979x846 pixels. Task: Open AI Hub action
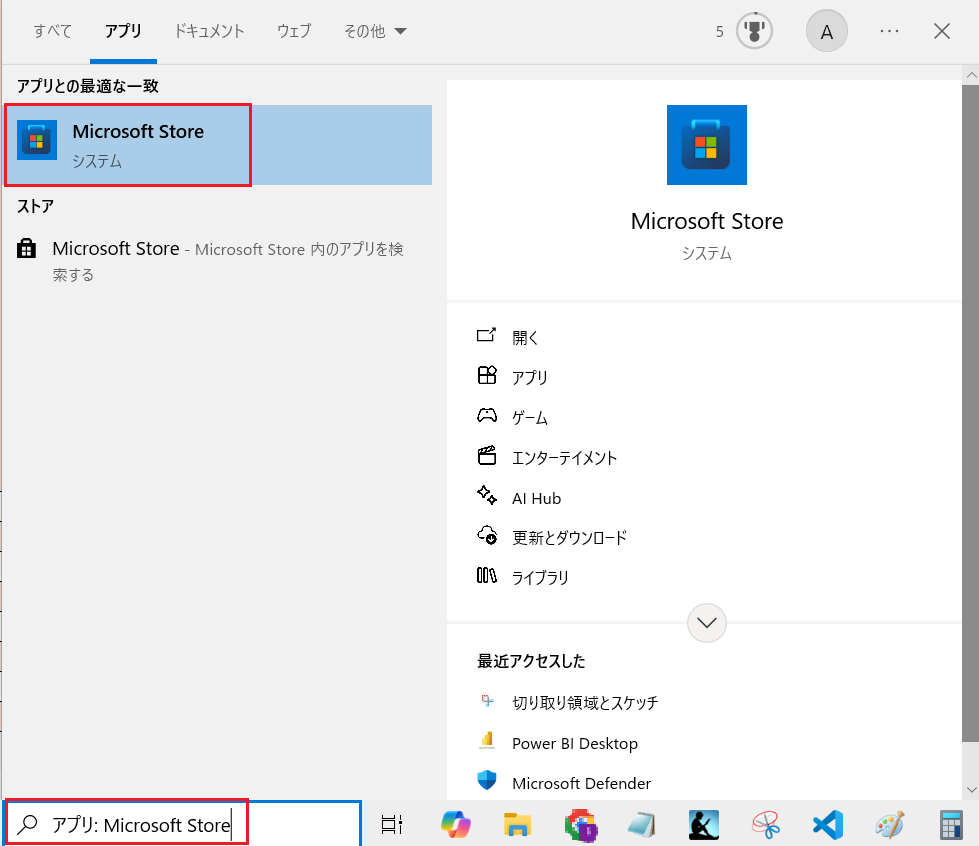(x=536, y=498)
